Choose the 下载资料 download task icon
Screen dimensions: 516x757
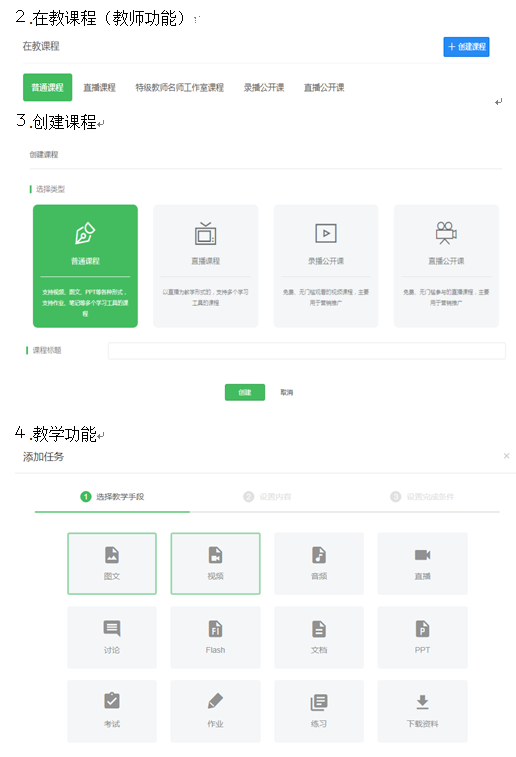422,711
